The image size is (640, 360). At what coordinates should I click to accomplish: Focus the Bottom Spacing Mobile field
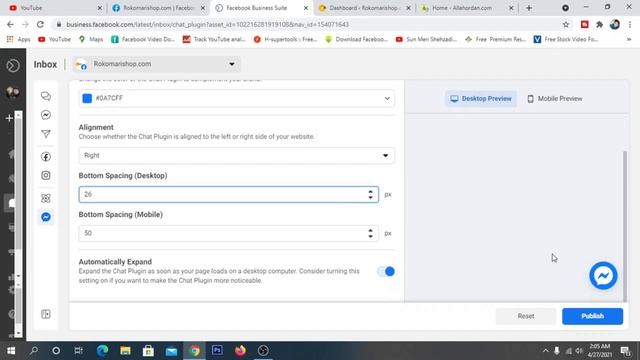click(229, 233)
